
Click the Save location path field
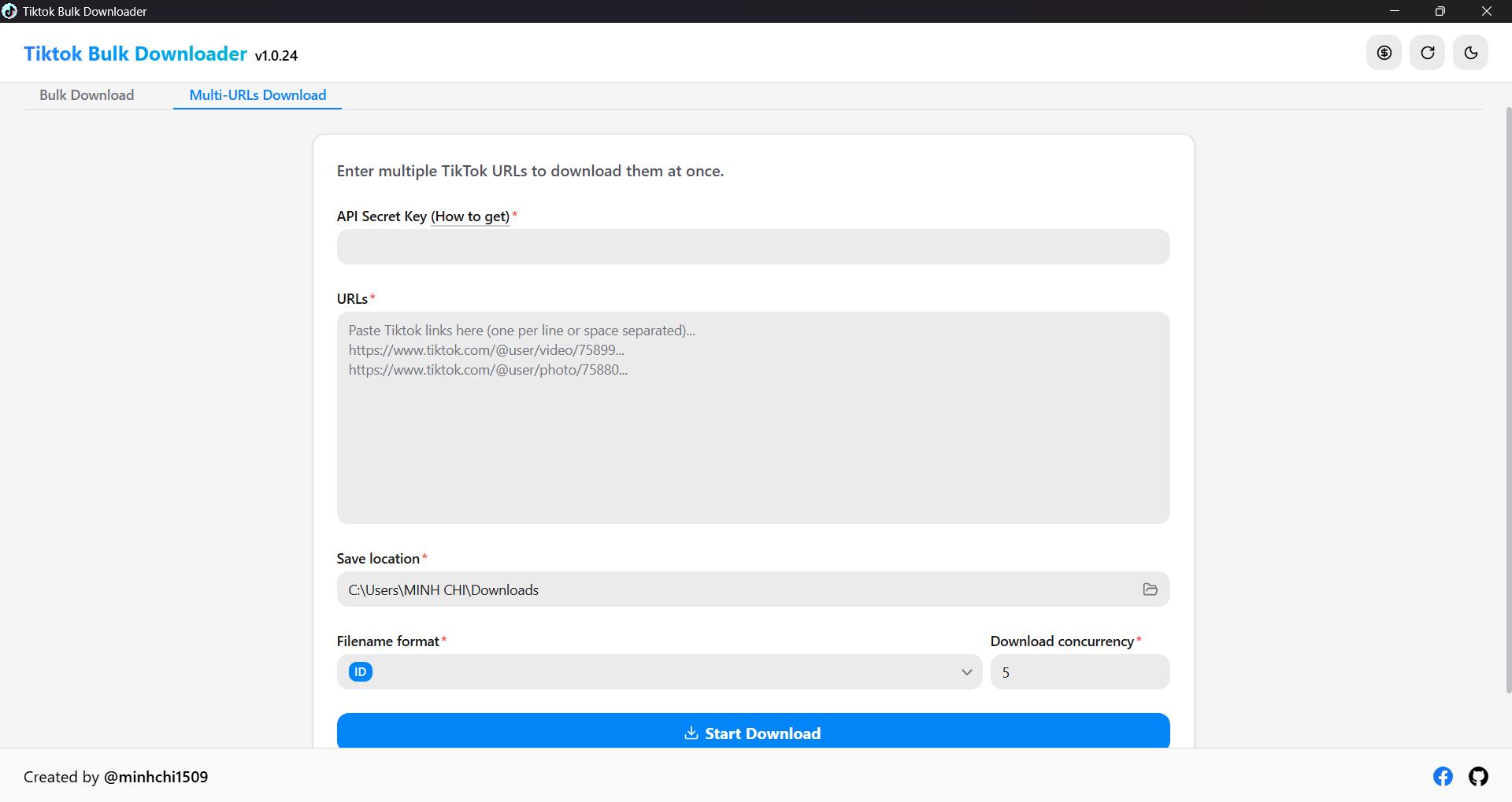click(x=753, y=589)
